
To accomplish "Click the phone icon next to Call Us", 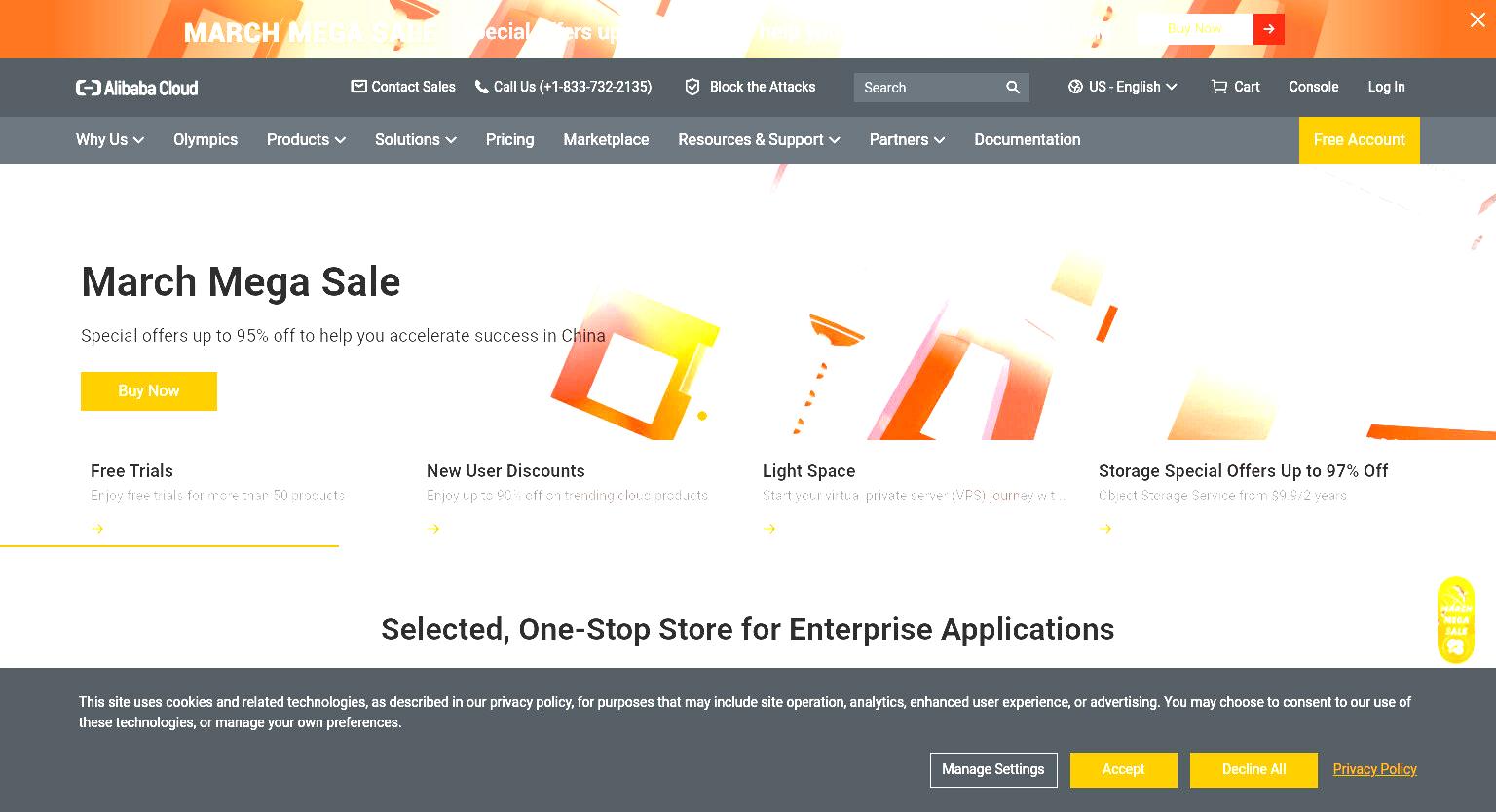I will (x=481, y=87).
